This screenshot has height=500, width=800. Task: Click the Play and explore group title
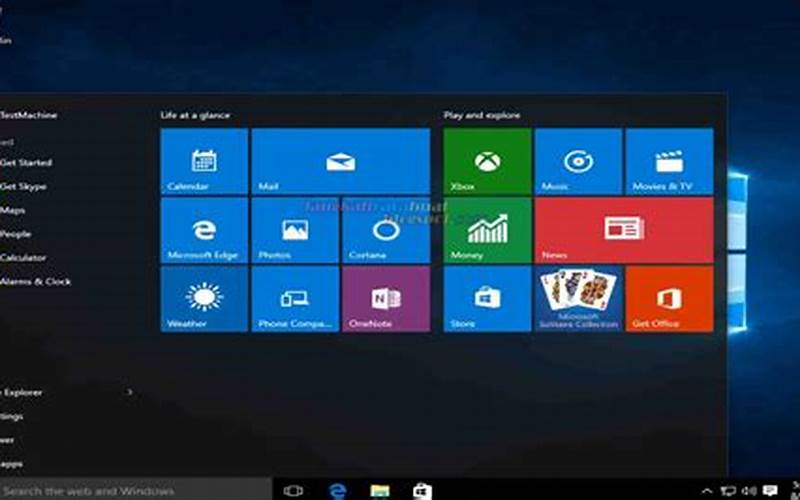[482, 115]
